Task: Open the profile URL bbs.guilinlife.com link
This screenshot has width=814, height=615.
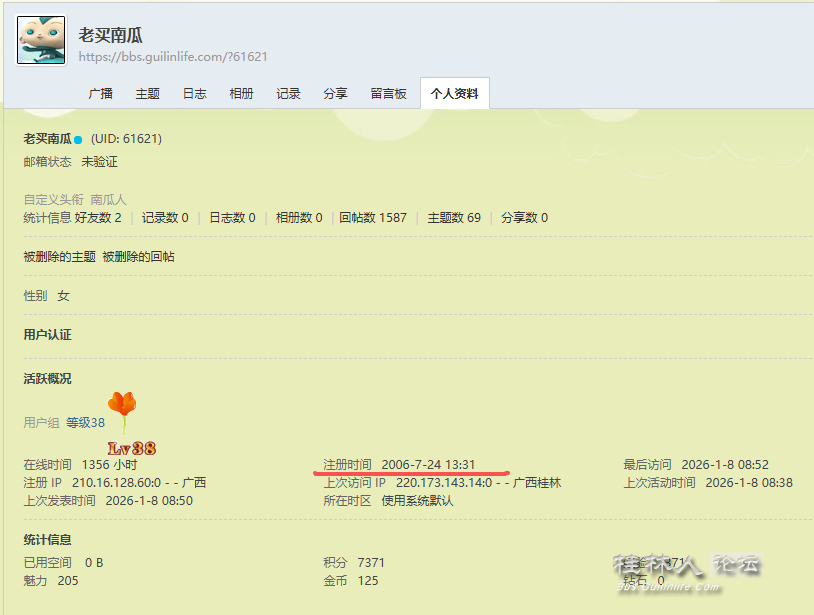Action: [x=173, y=57]
